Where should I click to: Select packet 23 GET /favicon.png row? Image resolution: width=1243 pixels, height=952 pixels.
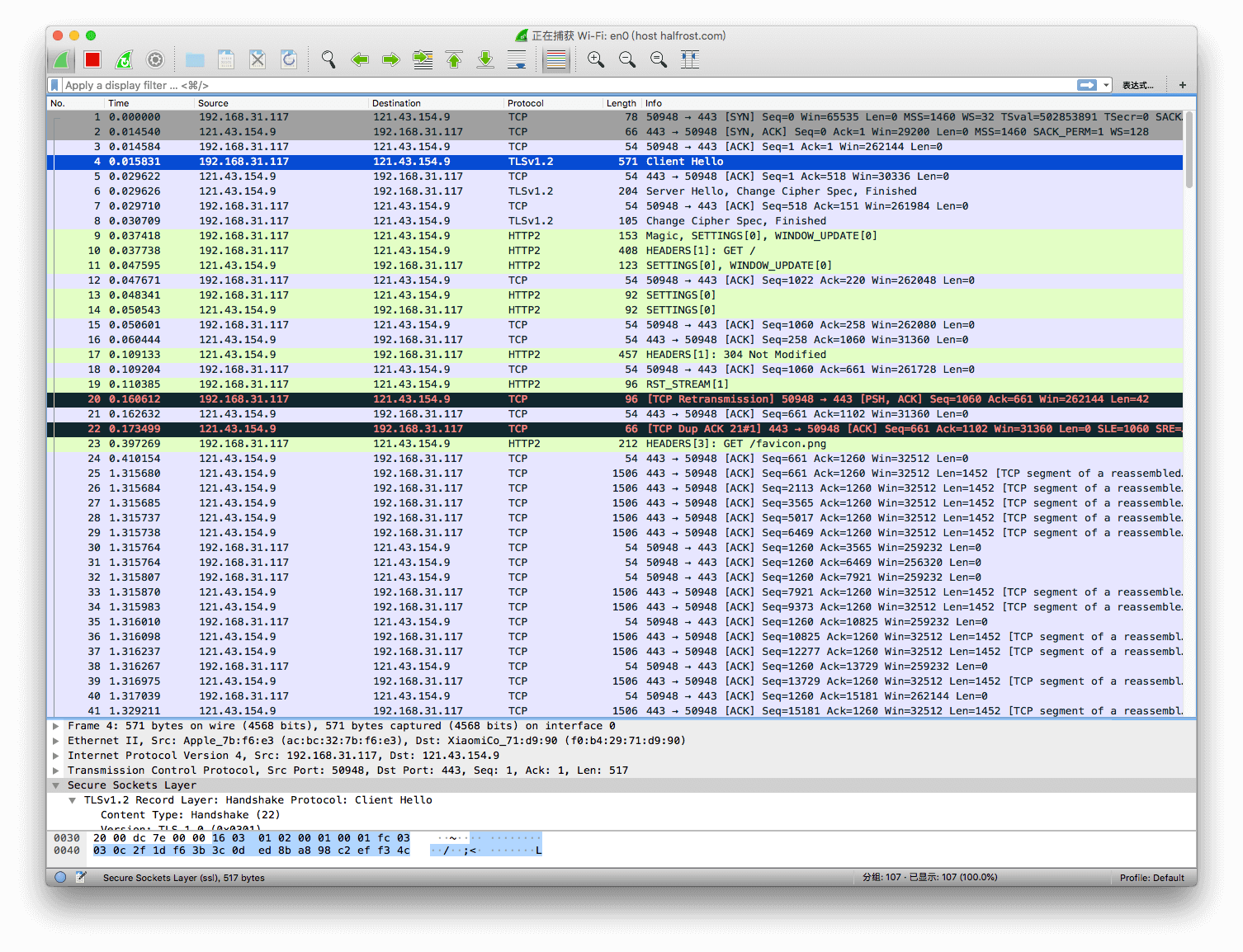click(x=615, y=444)
